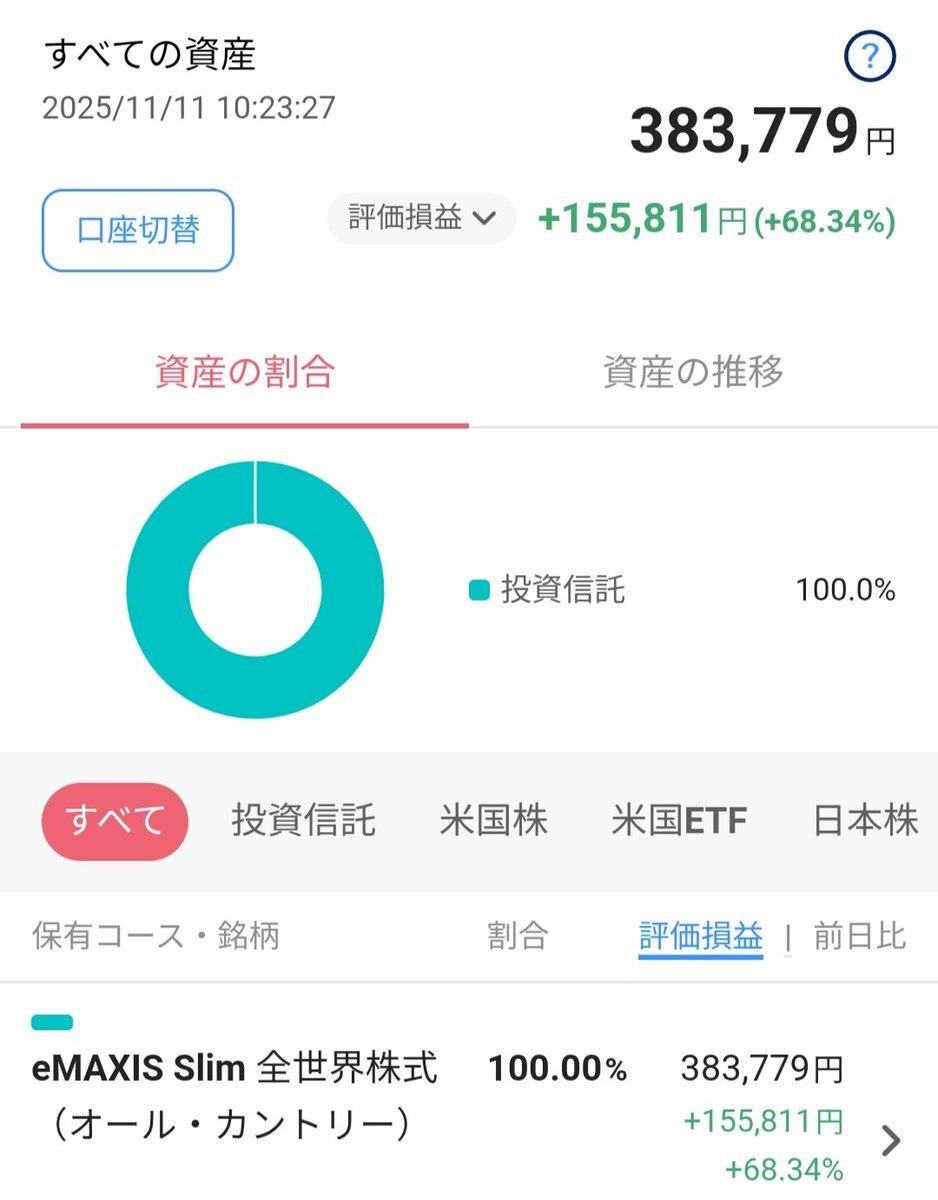Image resolution: width=938 pixels, height=1200 pixels.
Task: Open eMAXIS Slim fund details chevron
Action: (x=890, y=1139)
